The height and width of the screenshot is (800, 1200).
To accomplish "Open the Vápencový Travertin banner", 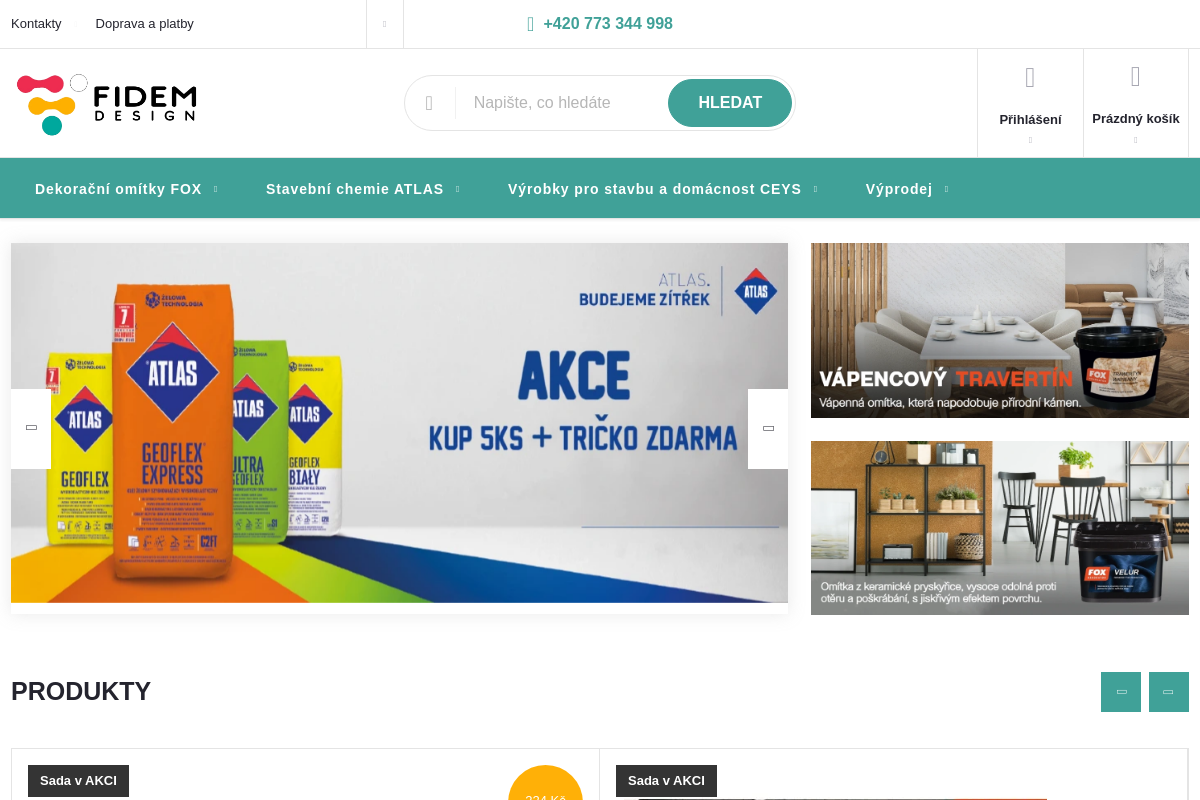I will (1000, 330).
